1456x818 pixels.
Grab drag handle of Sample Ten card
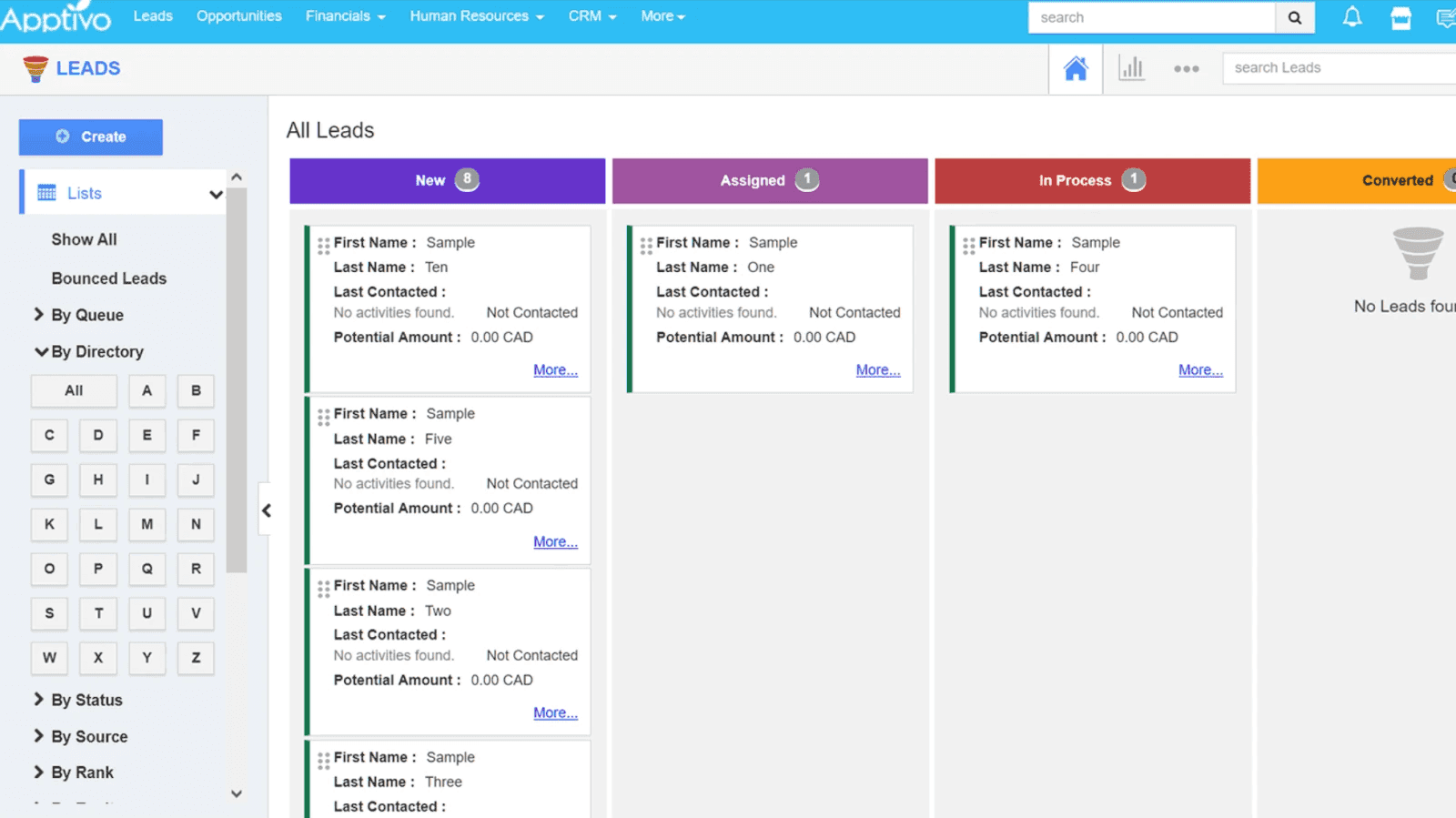point(323,246)
